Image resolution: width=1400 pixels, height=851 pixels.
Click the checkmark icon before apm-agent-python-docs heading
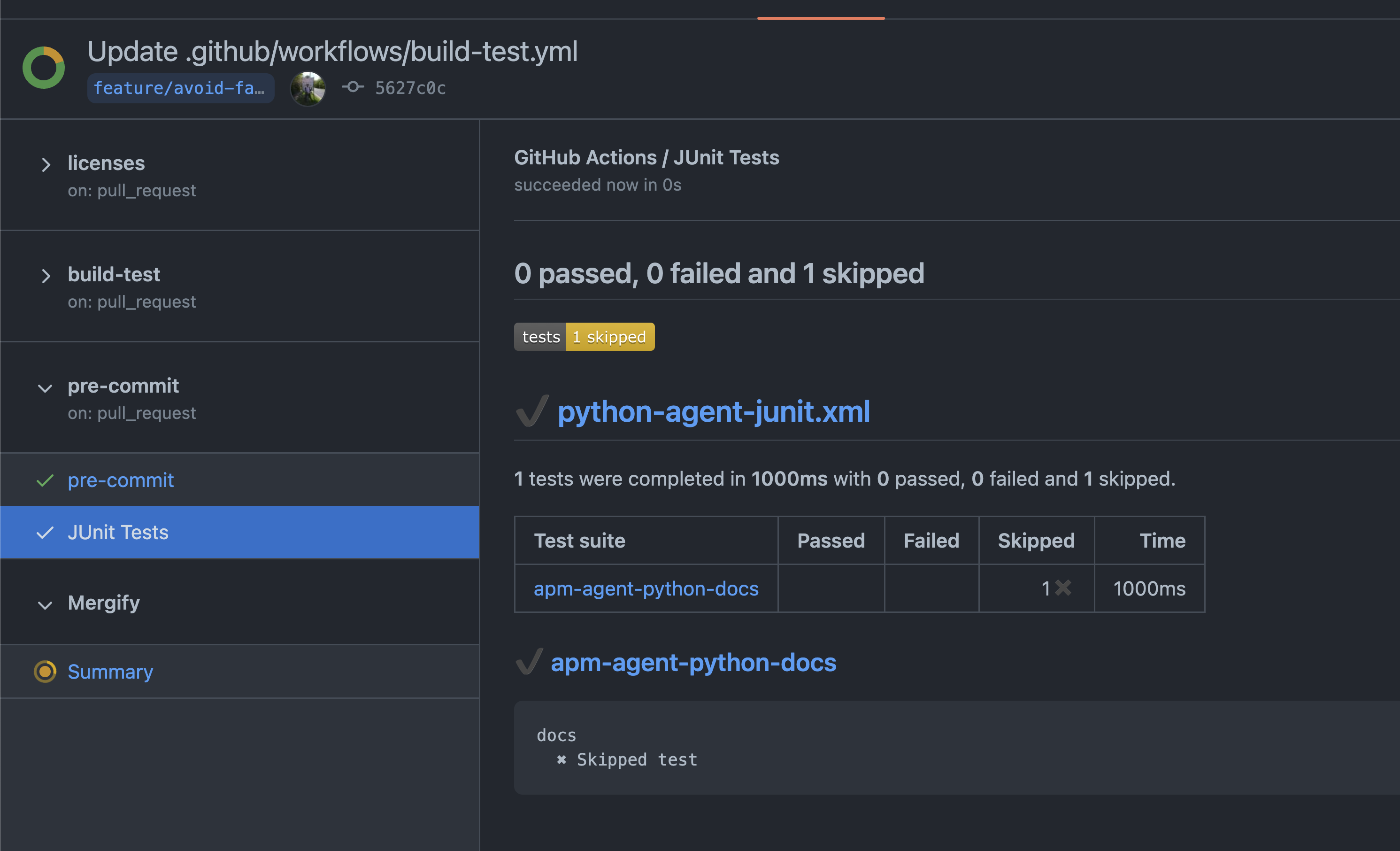click(529, 662)
